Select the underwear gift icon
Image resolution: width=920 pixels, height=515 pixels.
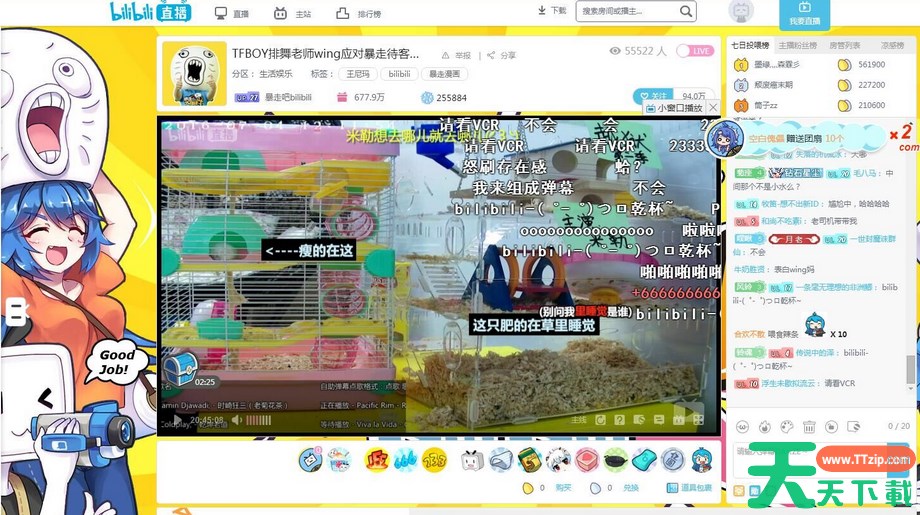tap(500, 460)
